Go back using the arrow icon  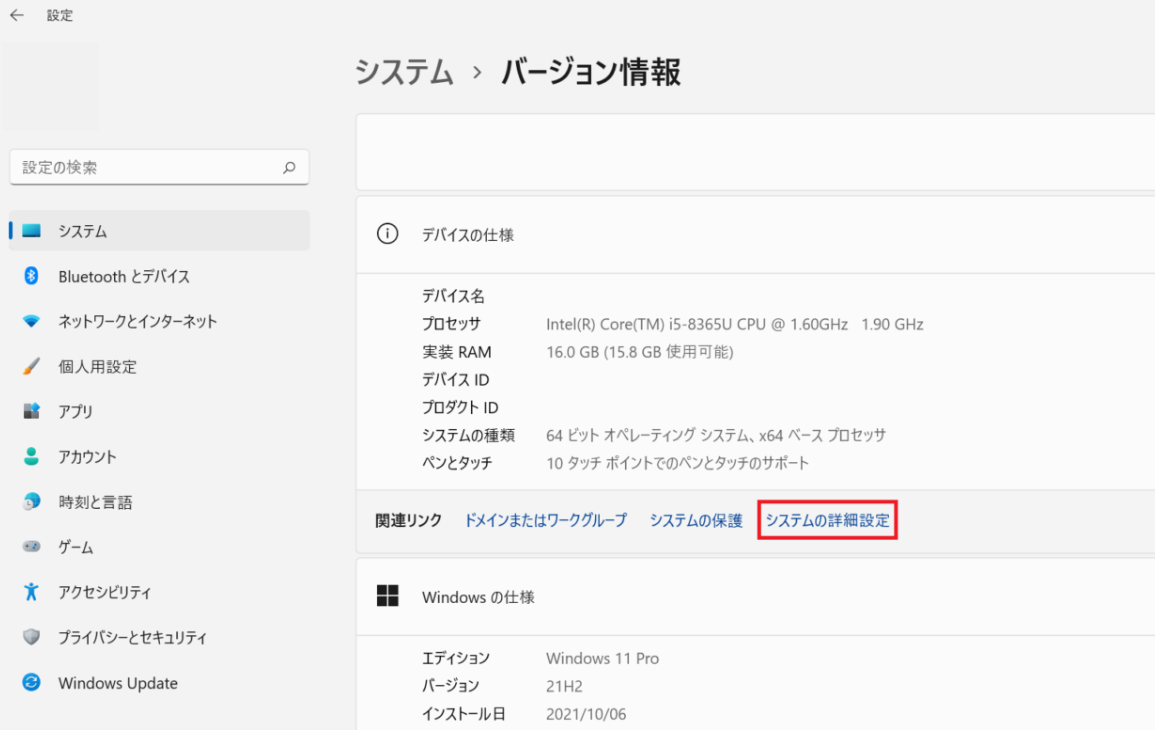pos(16,15)
